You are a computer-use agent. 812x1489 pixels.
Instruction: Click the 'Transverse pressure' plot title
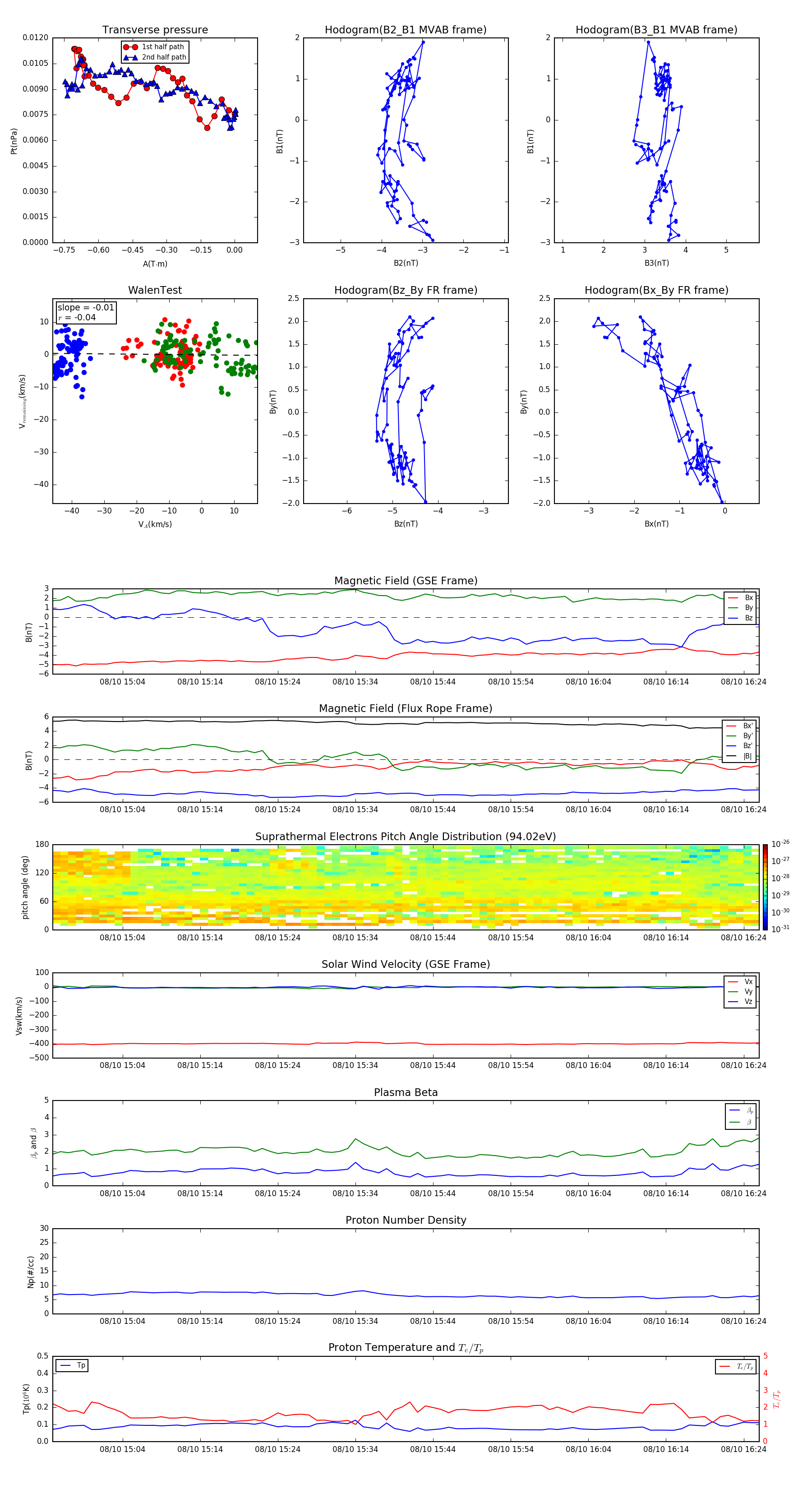tap(155, 30)
